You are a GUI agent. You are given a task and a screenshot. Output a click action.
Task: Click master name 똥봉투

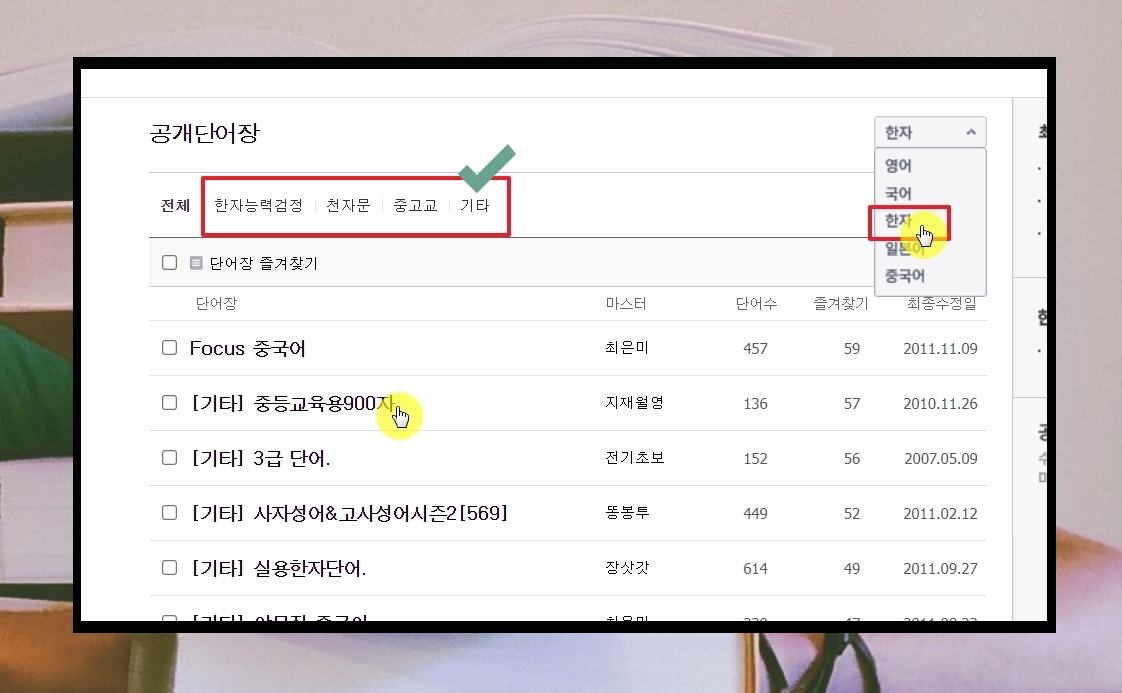[627, 513]
